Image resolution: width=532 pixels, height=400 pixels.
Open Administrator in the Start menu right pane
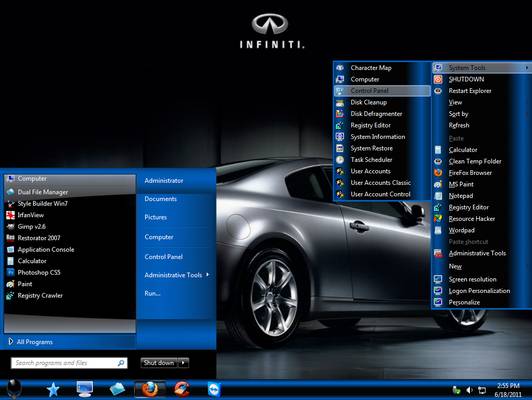tap(164, 180)
